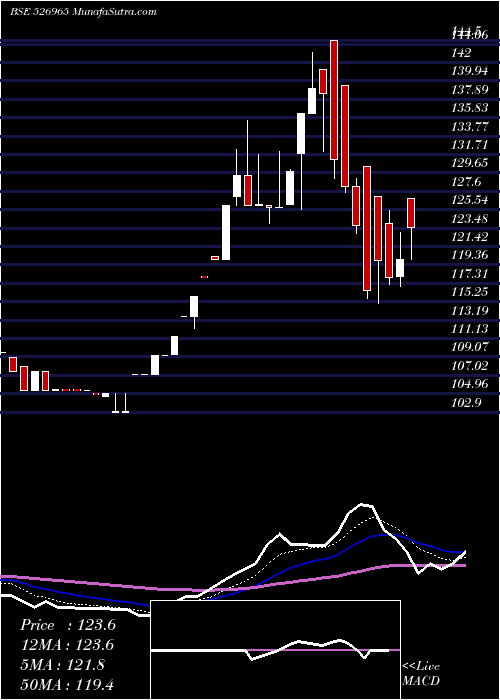Click the BSE 526965 MunafaSutra.com header text
The height and width of the screenshot is (700, 500).
pyautogui.click(x=83, y=12)
